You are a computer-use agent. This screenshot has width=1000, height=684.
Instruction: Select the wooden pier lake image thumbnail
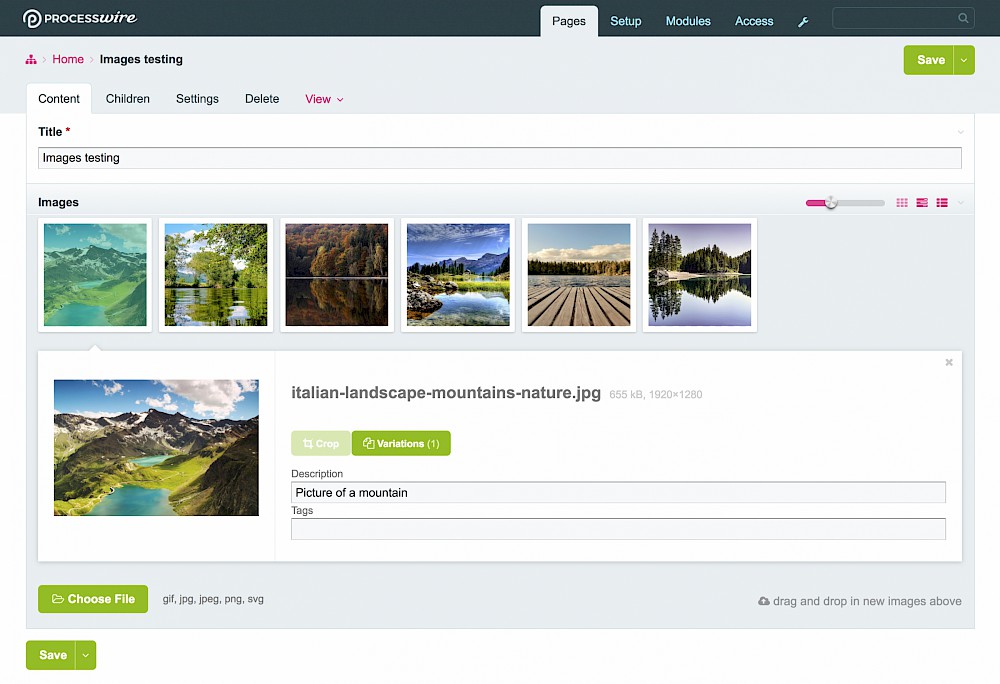tap(578, 274)
